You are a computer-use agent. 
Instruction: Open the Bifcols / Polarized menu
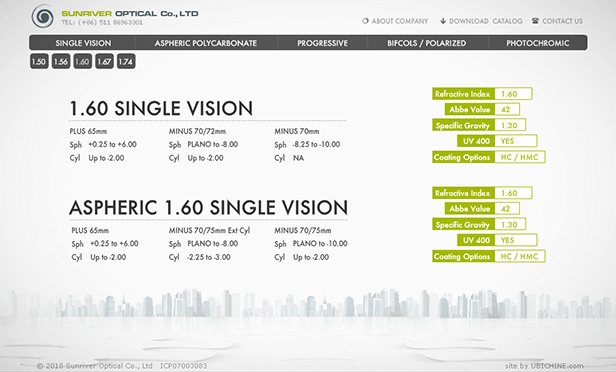tap(427, 43)
